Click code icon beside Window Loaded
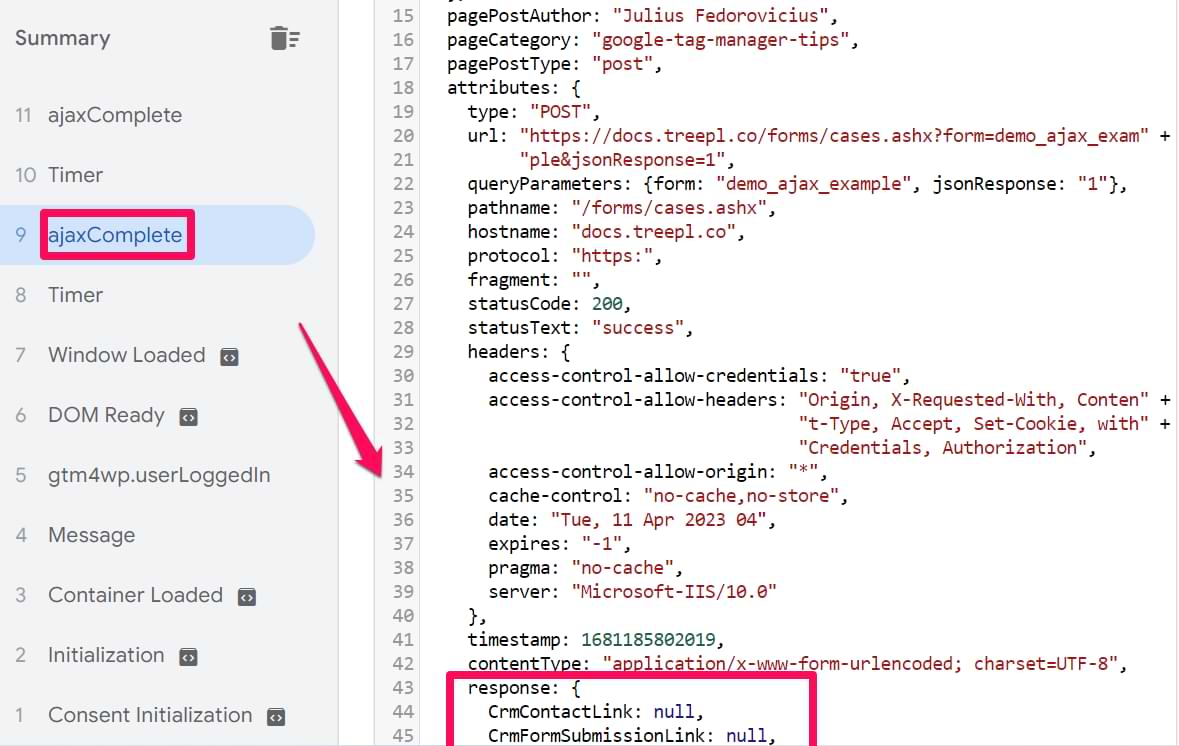Viewport: 1179px width, 746px height. tap(229, 357)
